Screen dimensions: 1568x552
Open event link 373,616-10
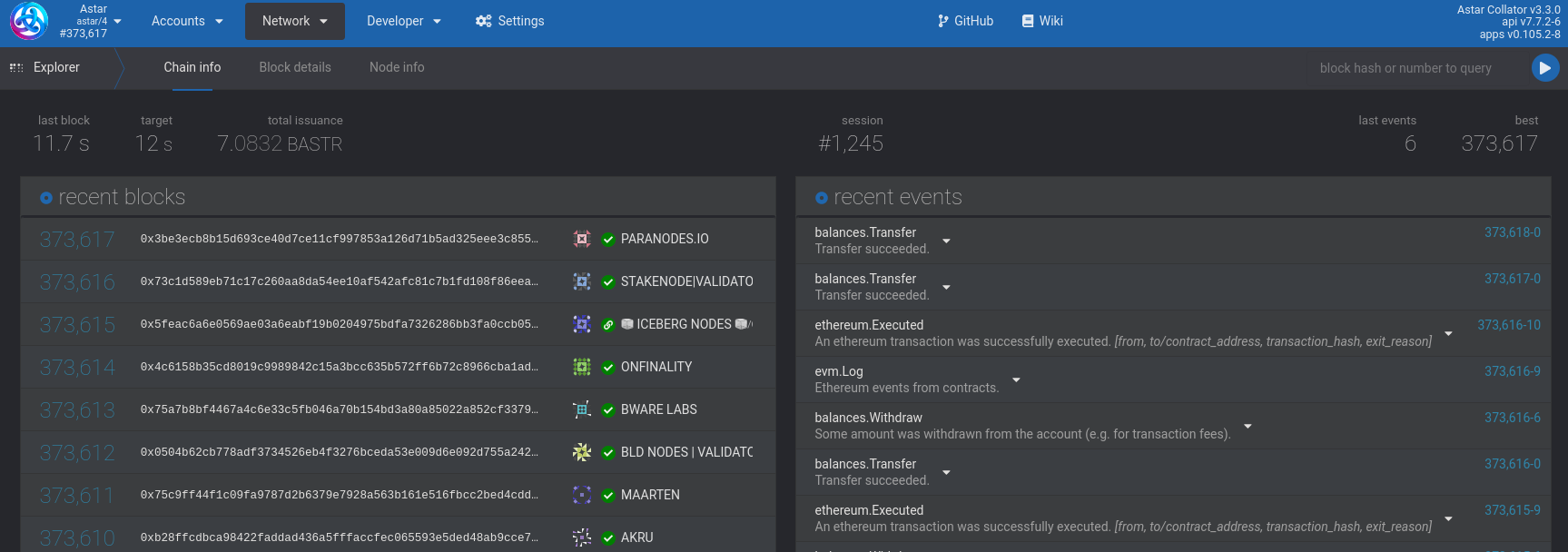(x=1508, y=325)
